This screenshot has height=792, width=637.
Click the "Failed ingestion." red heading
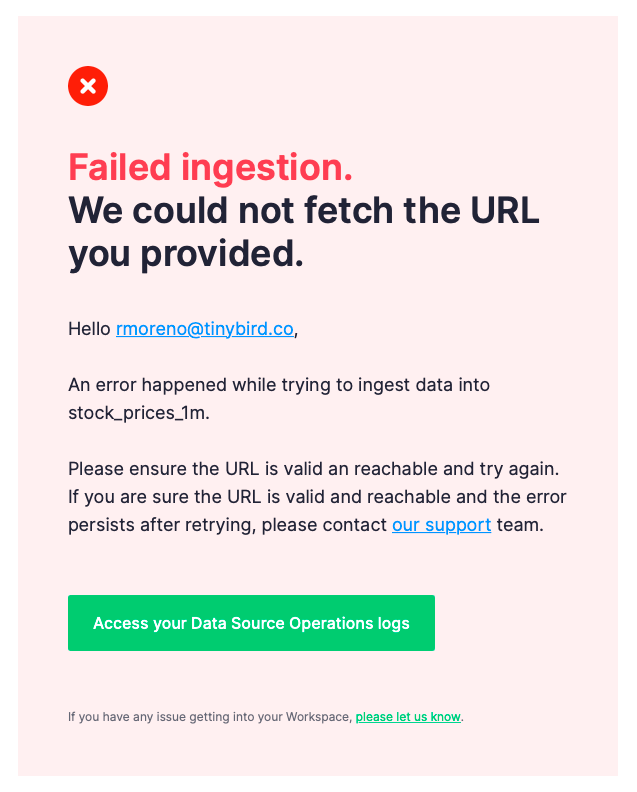pyautogui.click(x=210, y=167)
